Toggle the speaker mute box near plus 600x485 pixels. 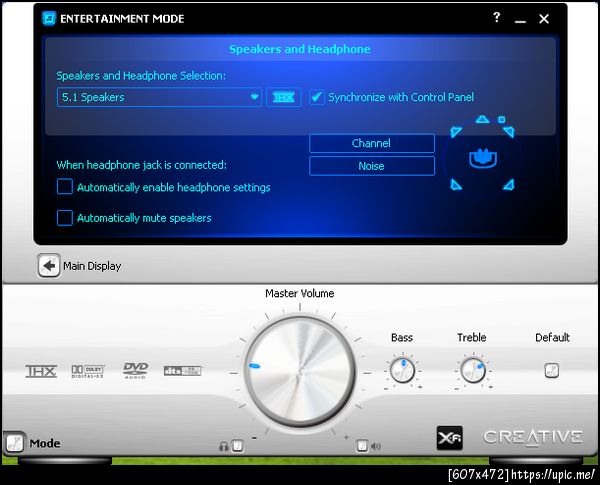click(362, 446)
